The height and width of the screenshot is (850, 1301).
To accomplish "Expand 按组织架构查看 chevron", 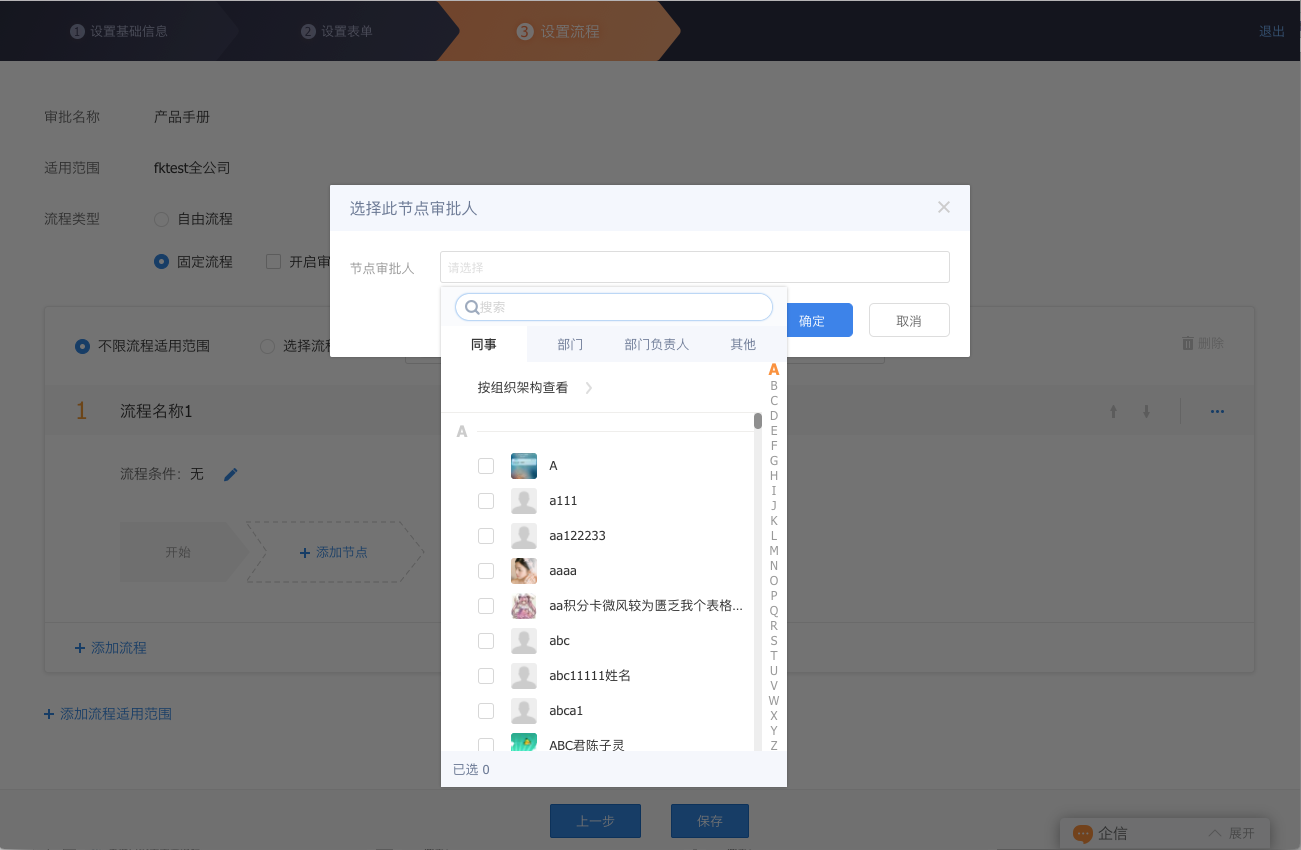I will [588, 388].
